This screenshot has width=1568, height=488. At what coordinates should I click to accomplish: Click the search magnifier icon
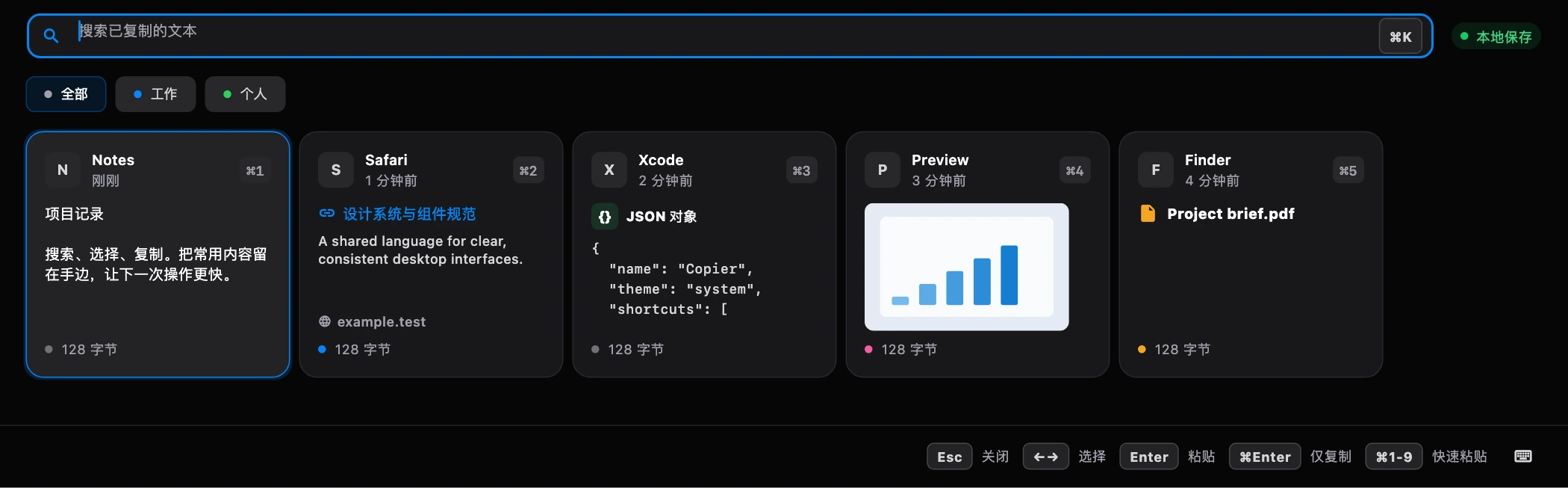click(x=51, y=35)
